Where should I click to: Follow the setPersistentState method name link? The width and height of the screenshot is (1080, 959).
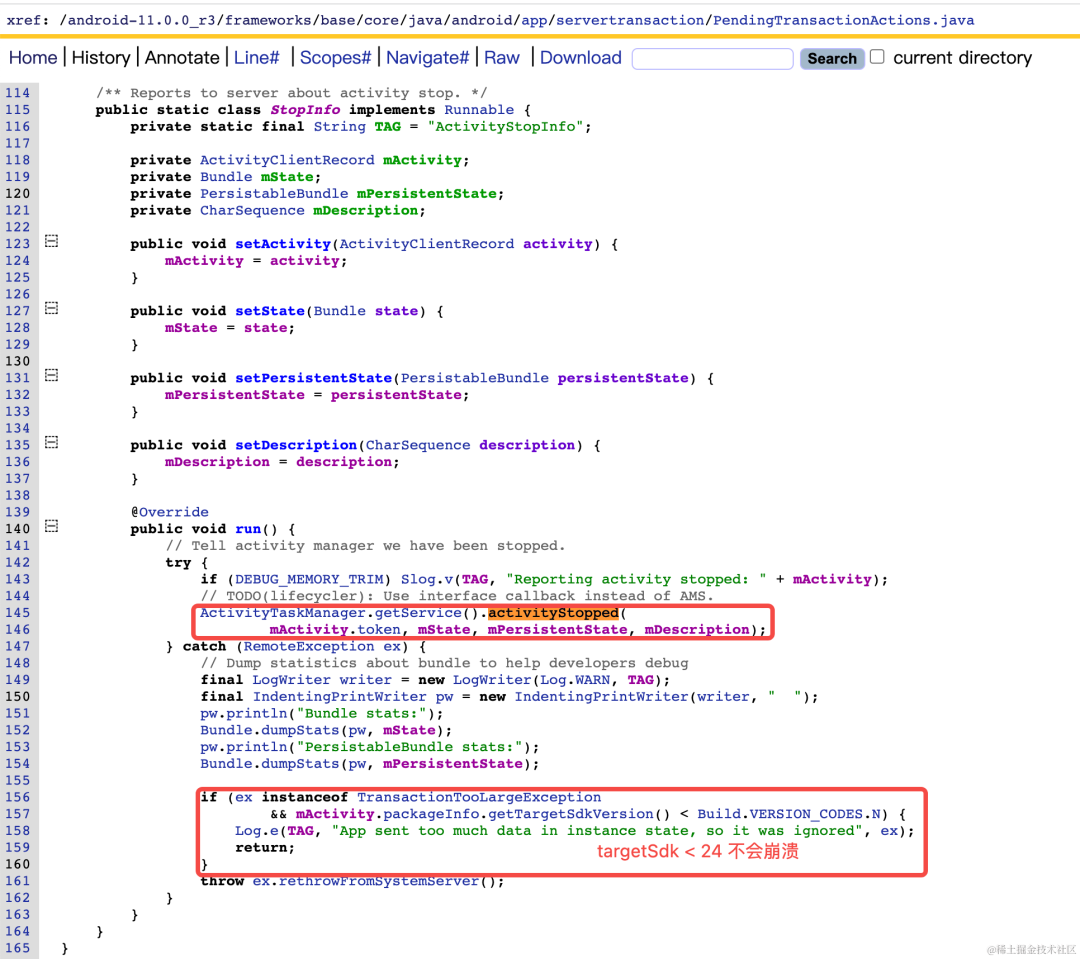coord(313,378)
